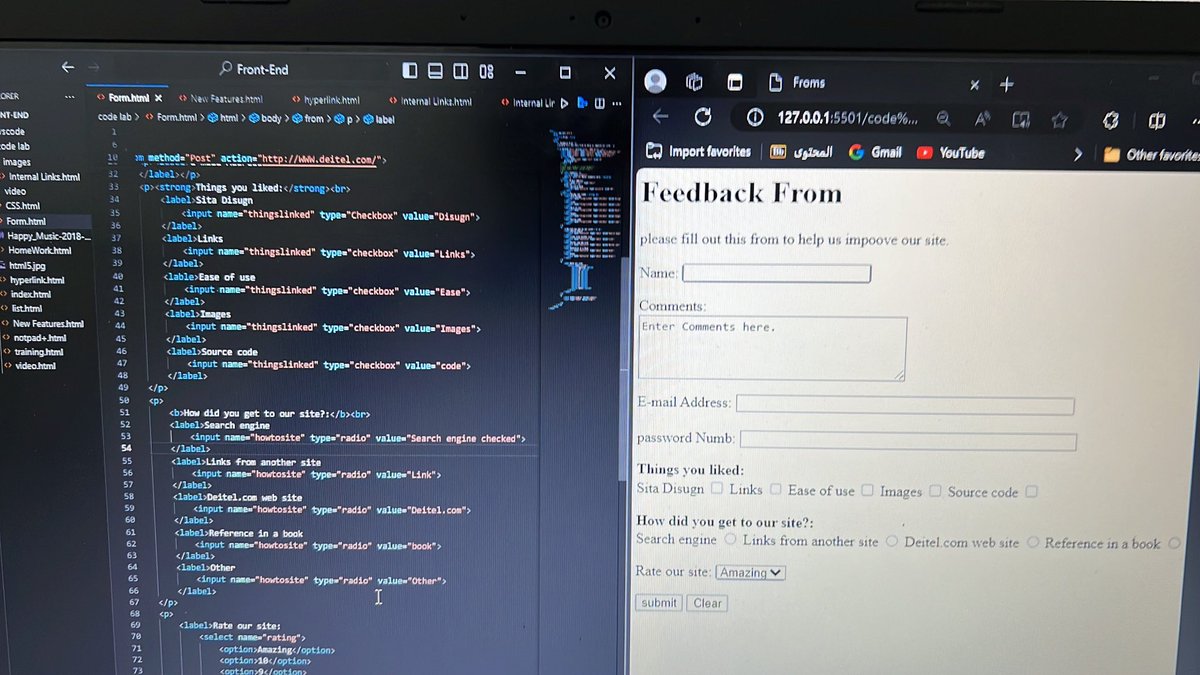Open video.html in the Explorer
This screenshot has height=675, width=1200.
coord(35,366)
